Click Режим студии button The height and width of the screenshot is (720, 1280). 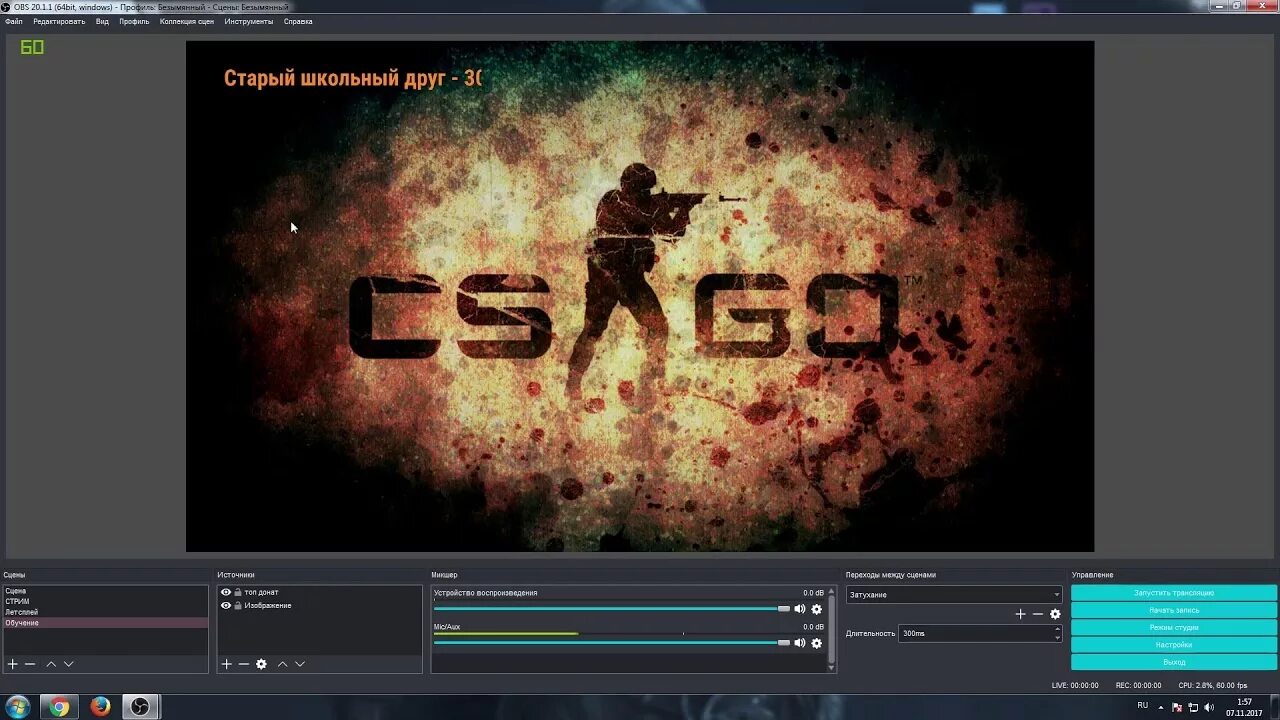[1174, 628]
